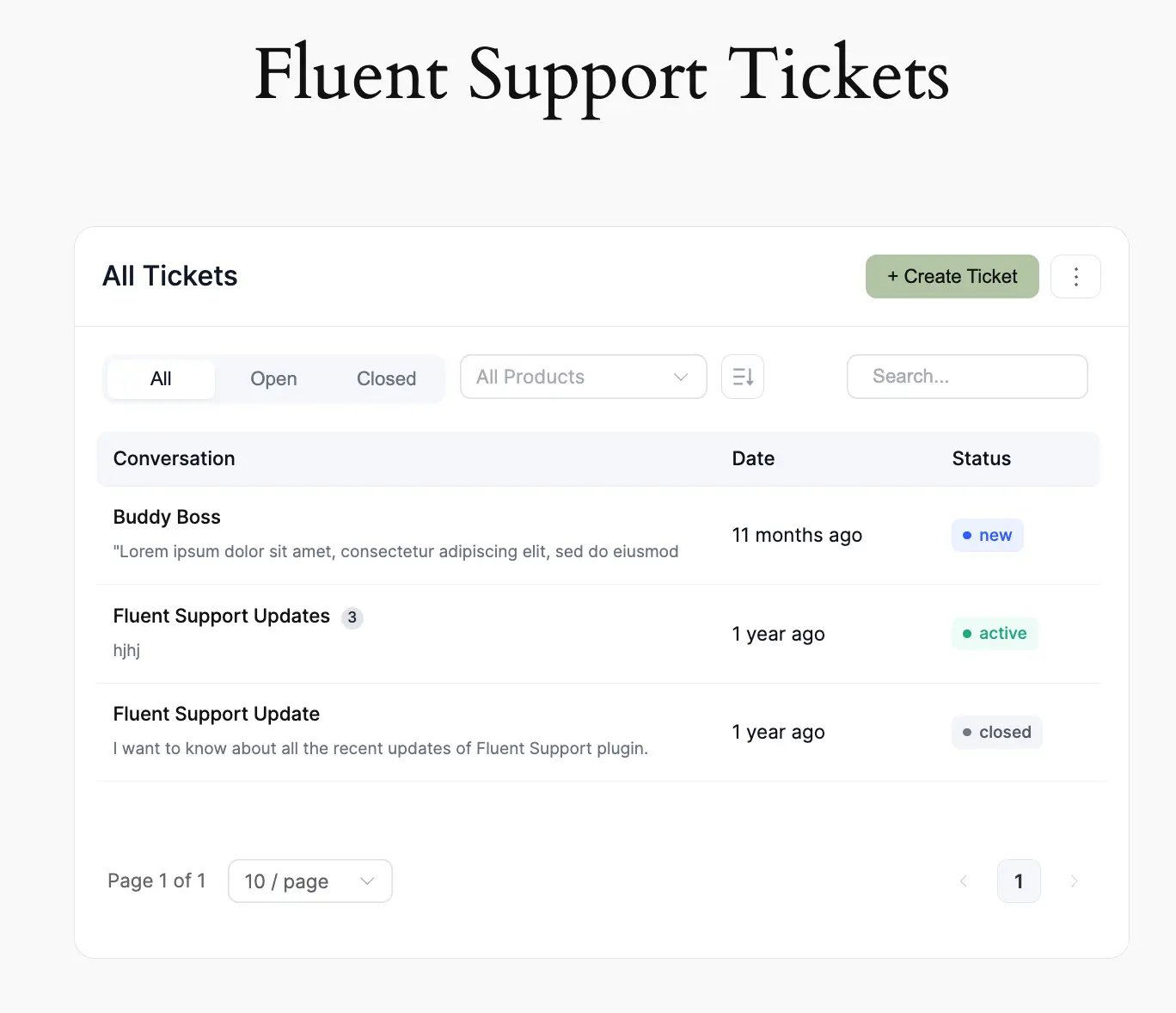
Task: Open the three-dot more options menu
Action: [1075, 277]
